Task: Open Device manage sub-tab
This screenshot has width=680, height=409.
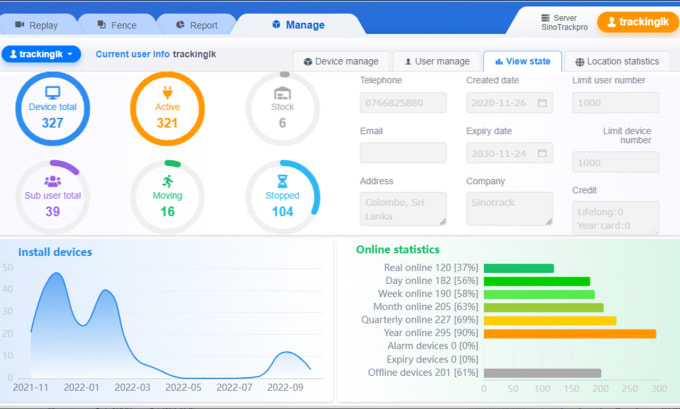Action: coord(341,62)
